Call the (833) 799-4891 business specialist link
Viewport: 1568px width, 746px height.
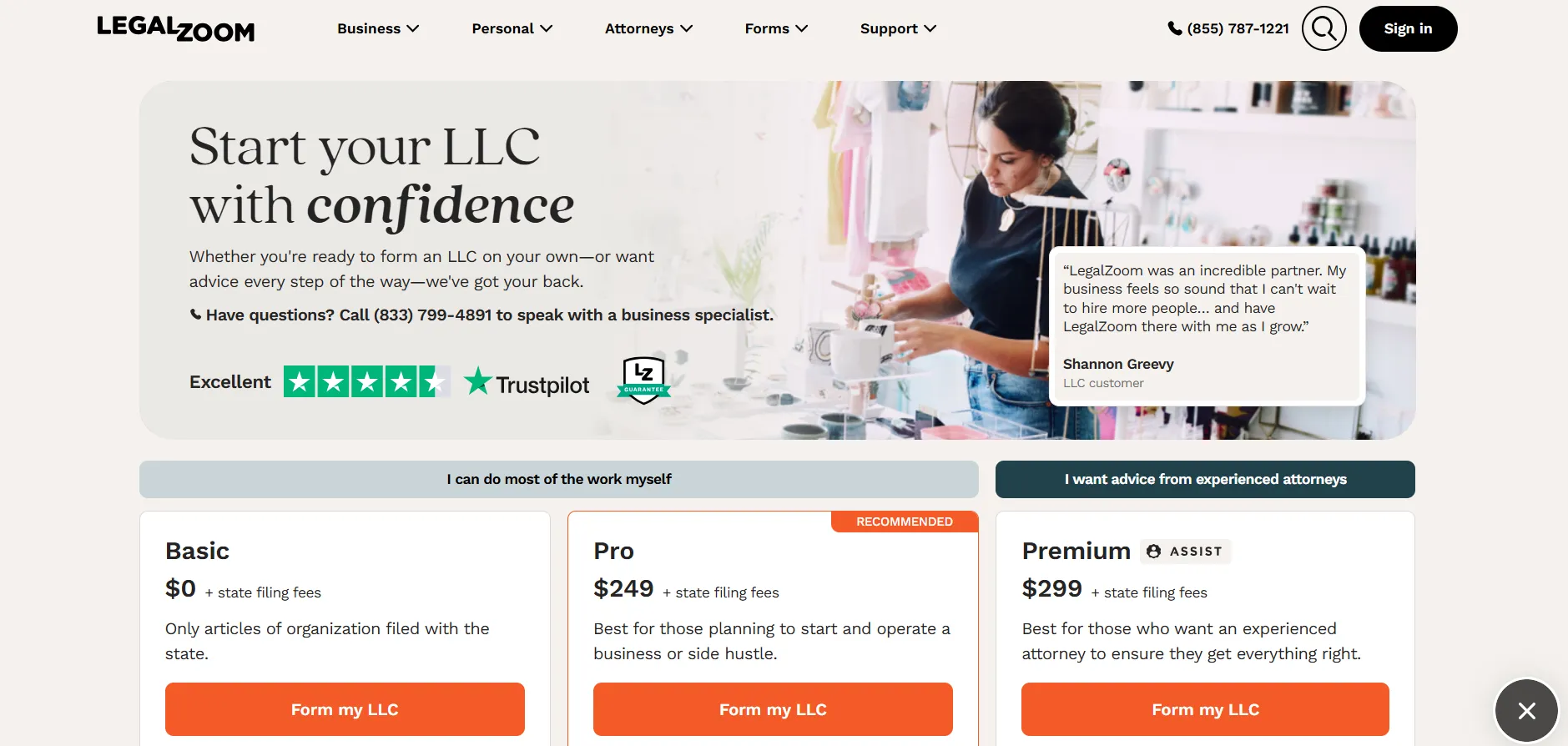point(434,315)
